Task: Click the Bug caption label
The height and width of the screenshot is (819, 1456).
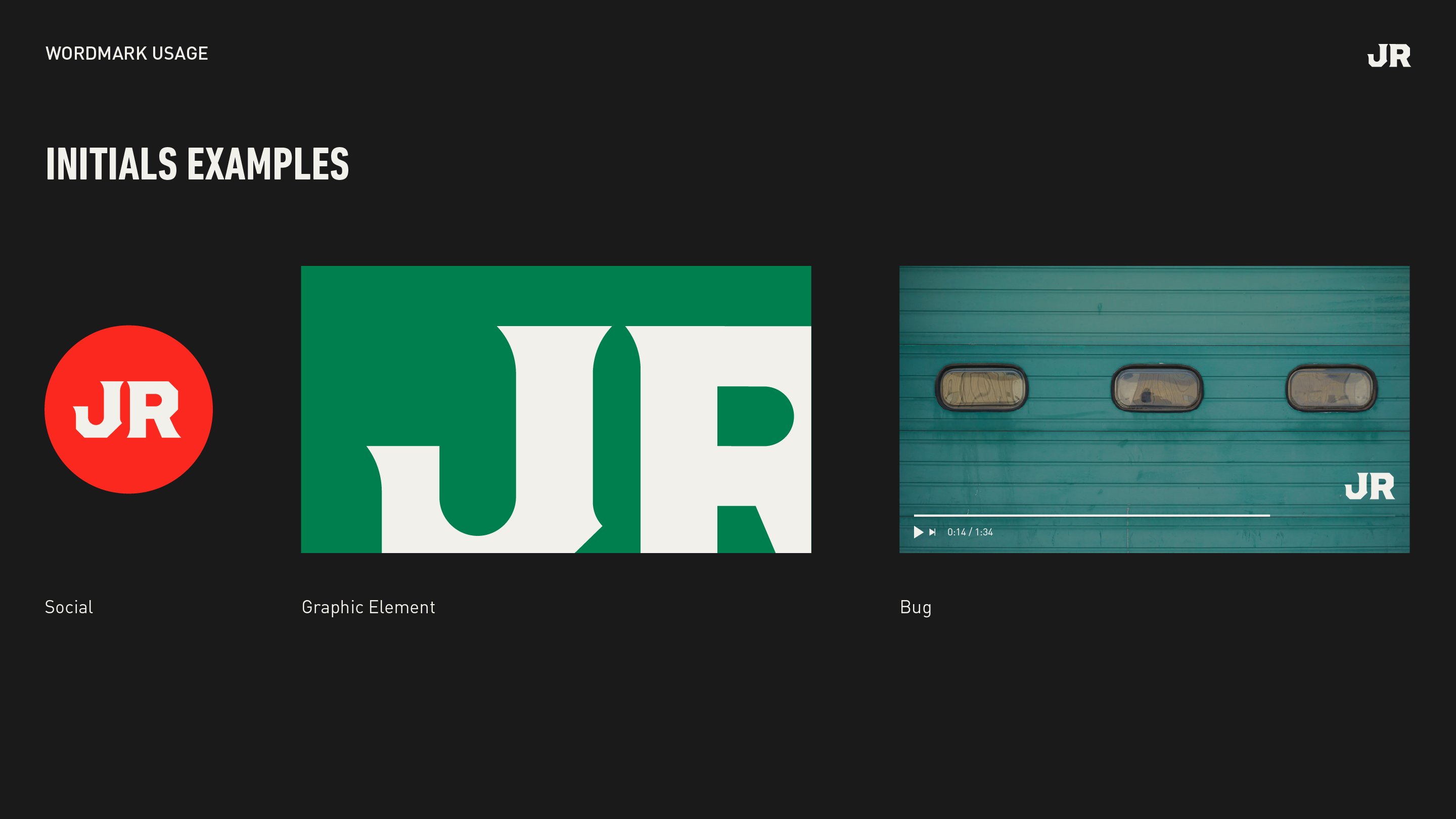Action: [915, 607]
